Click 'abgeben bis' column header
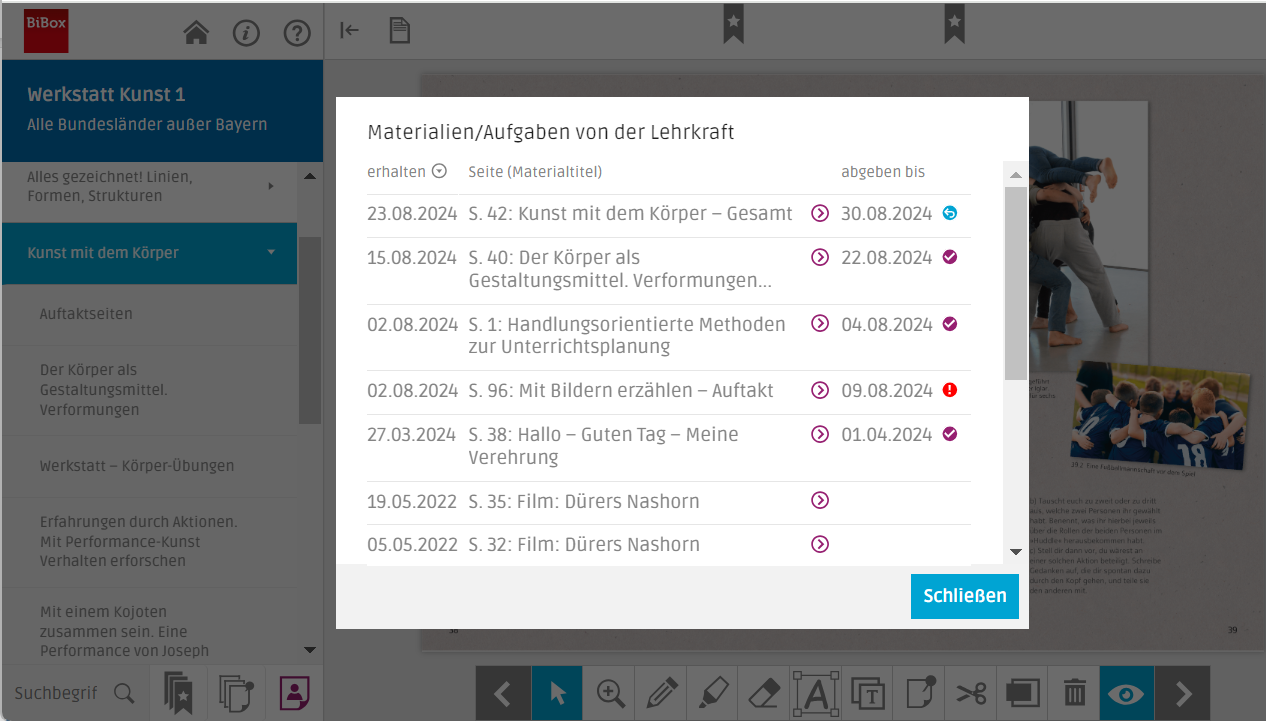 tap(883, 172)
